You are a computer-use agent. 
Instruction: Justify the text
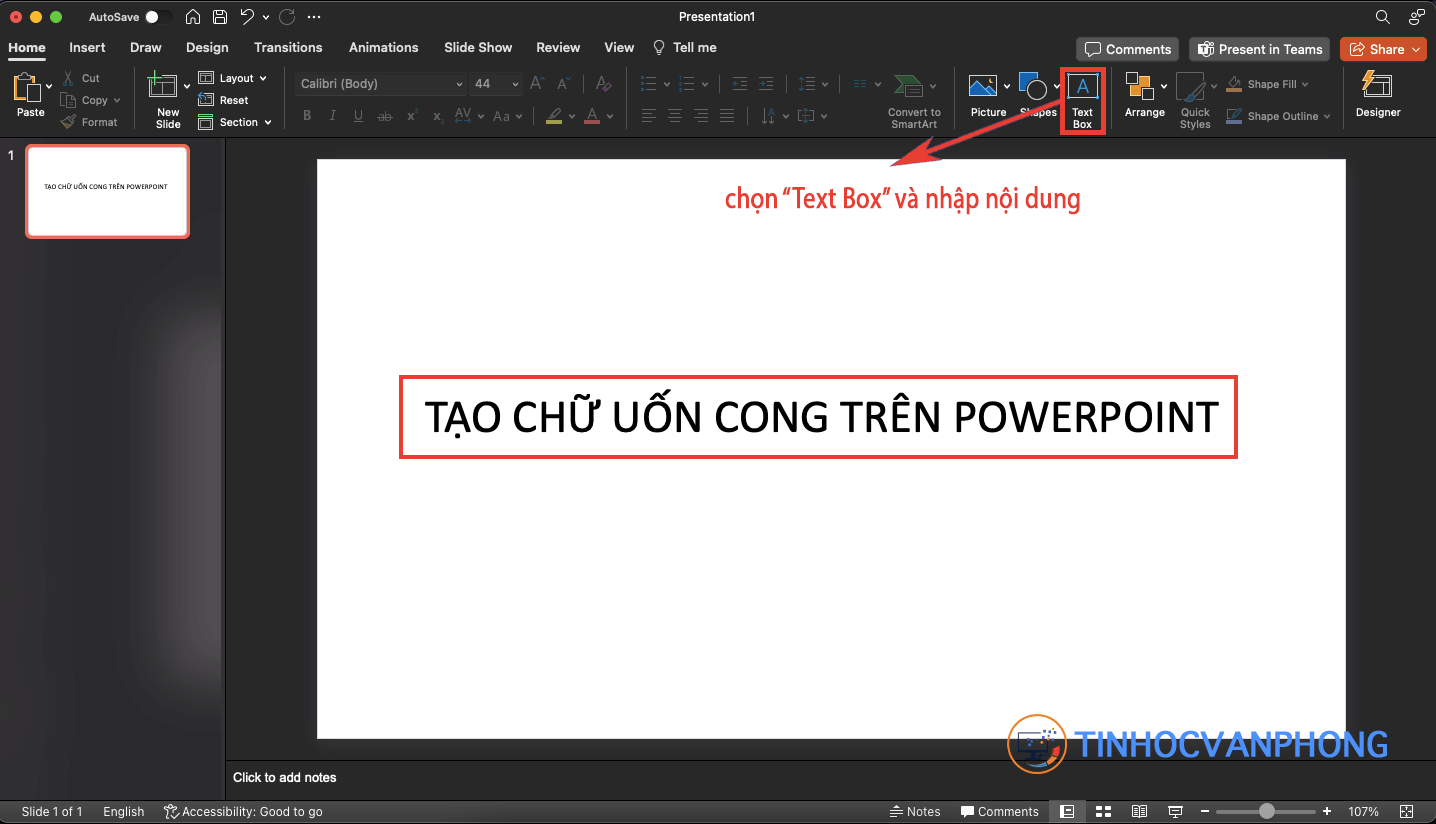(x=727, y=116)
